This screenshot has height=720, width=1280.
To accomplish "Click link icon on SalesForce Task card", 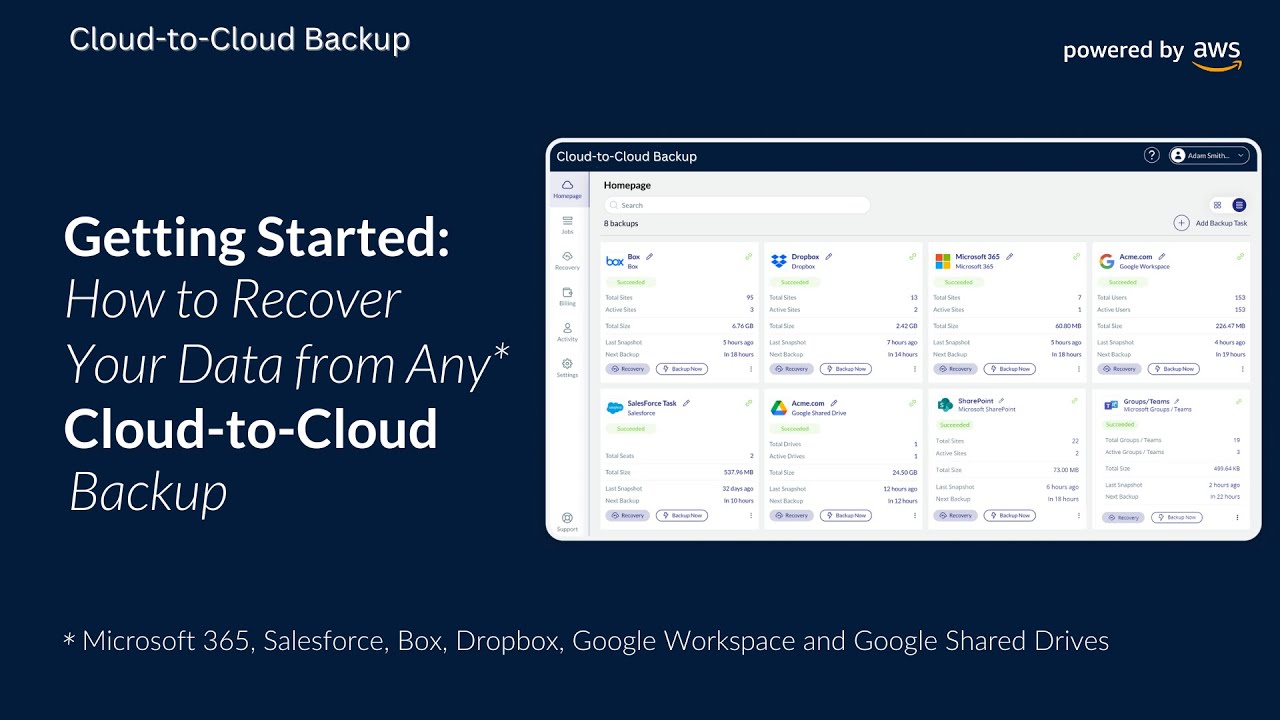I will 748,403.
